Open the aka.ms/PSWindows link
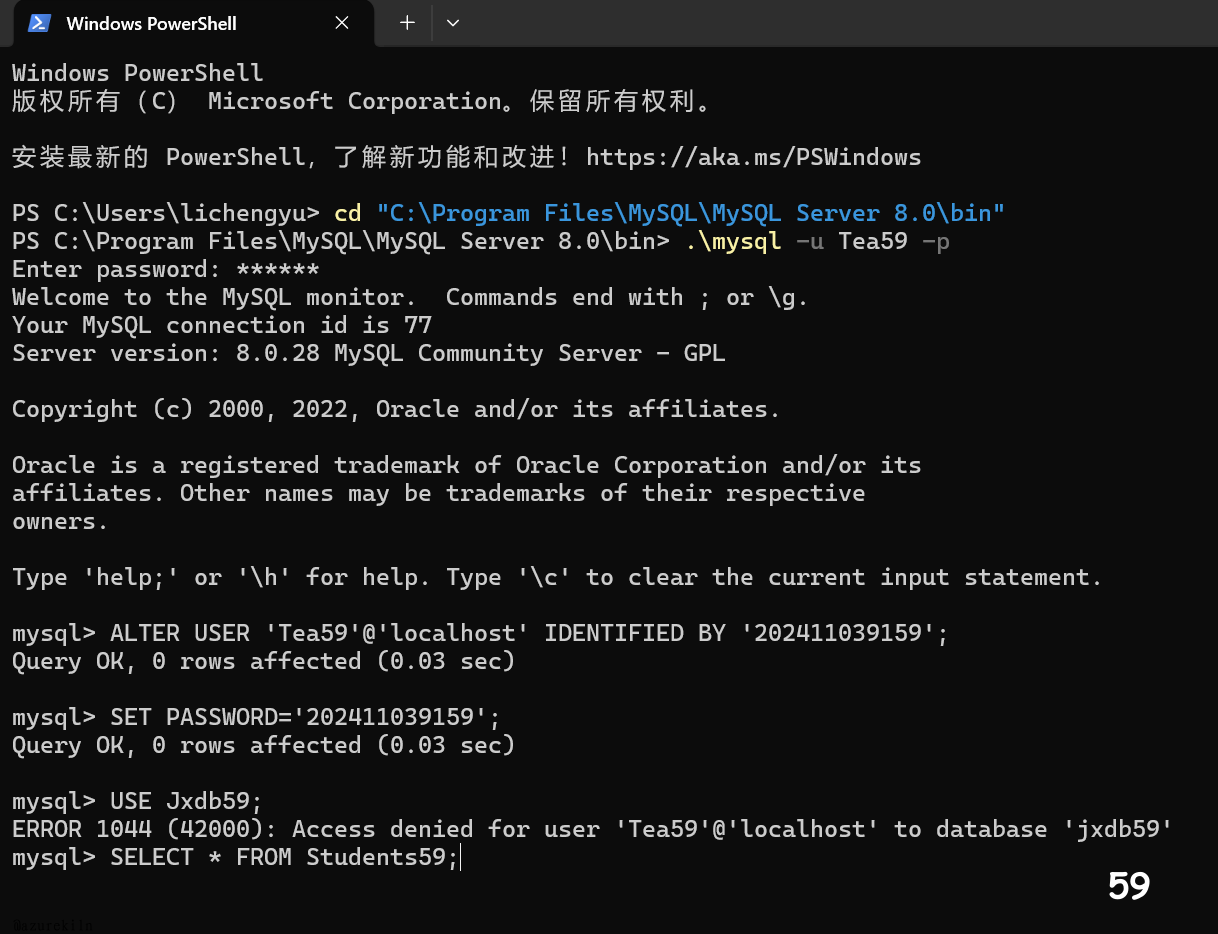The image size is (1218, 934). (753, 157)
